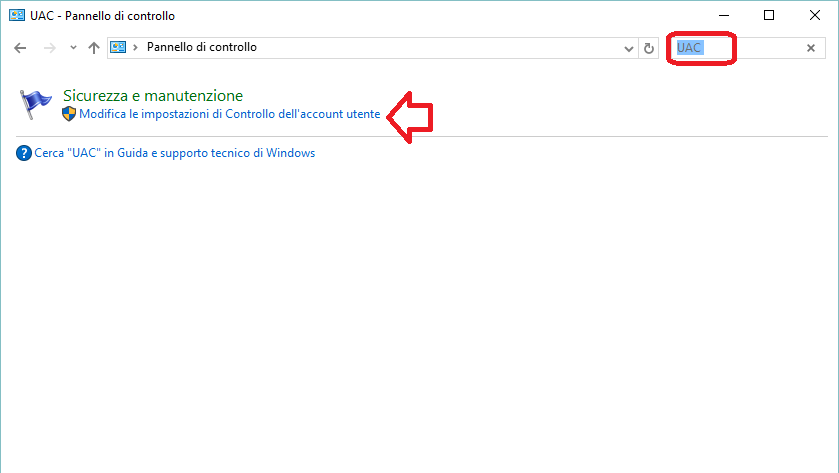Close the Control Panel window
839x473 pixels.
click(x=815, y=16)
